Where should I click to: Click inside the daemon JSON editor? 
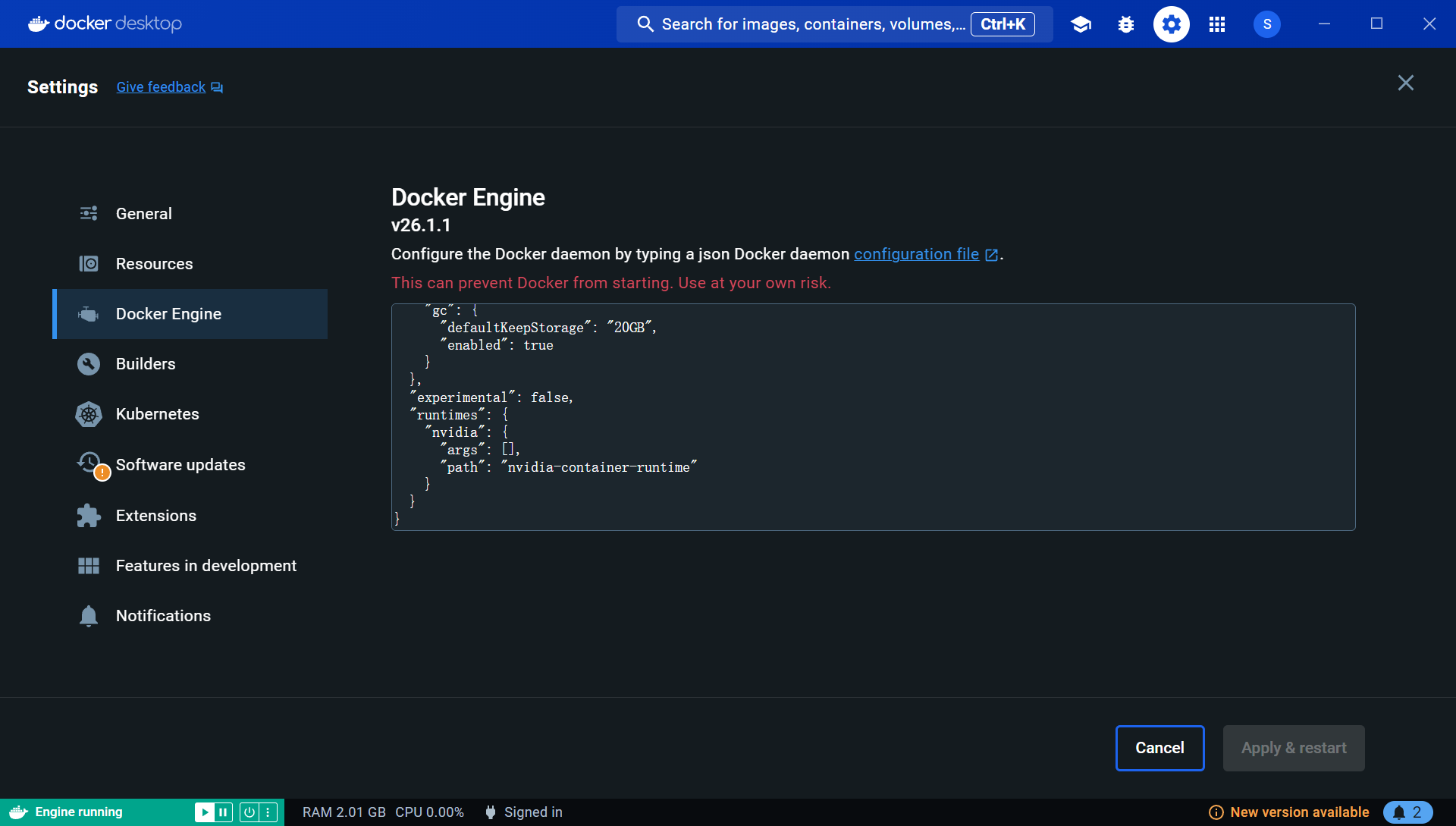pos(873,417)
